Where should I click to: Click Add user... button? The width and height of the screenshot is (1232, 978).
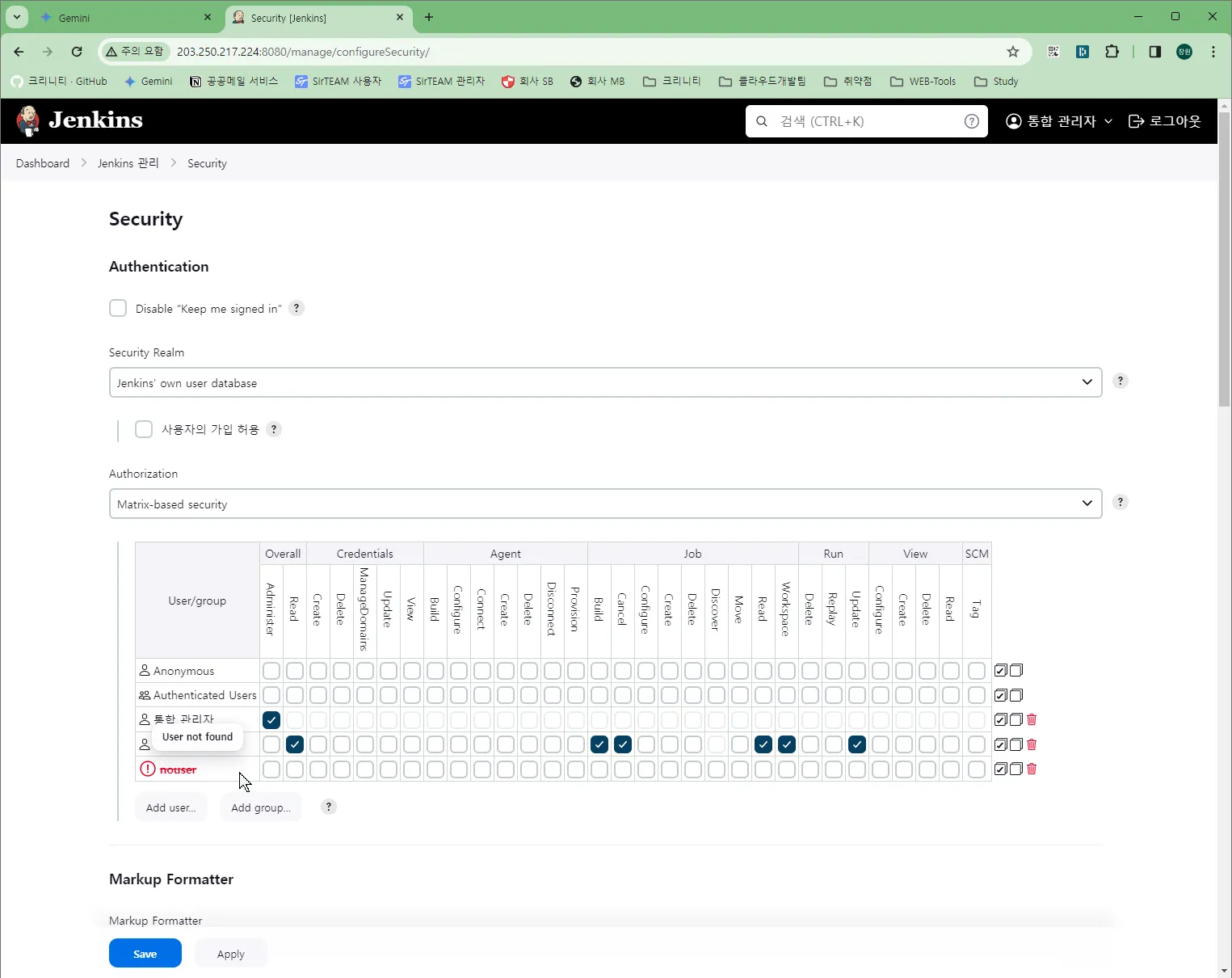pos(171,807)
